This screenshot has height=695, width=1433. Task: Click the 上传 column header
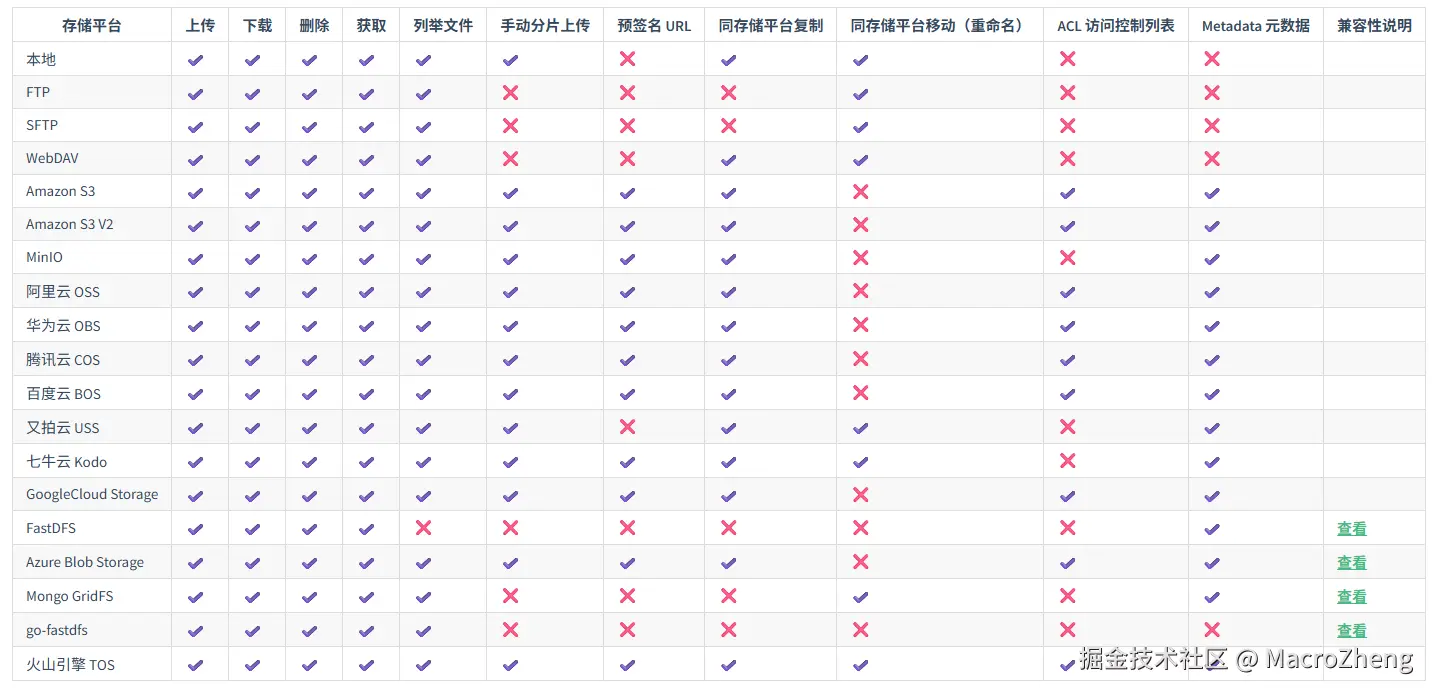pyautogui.click(x=200, y=25)
